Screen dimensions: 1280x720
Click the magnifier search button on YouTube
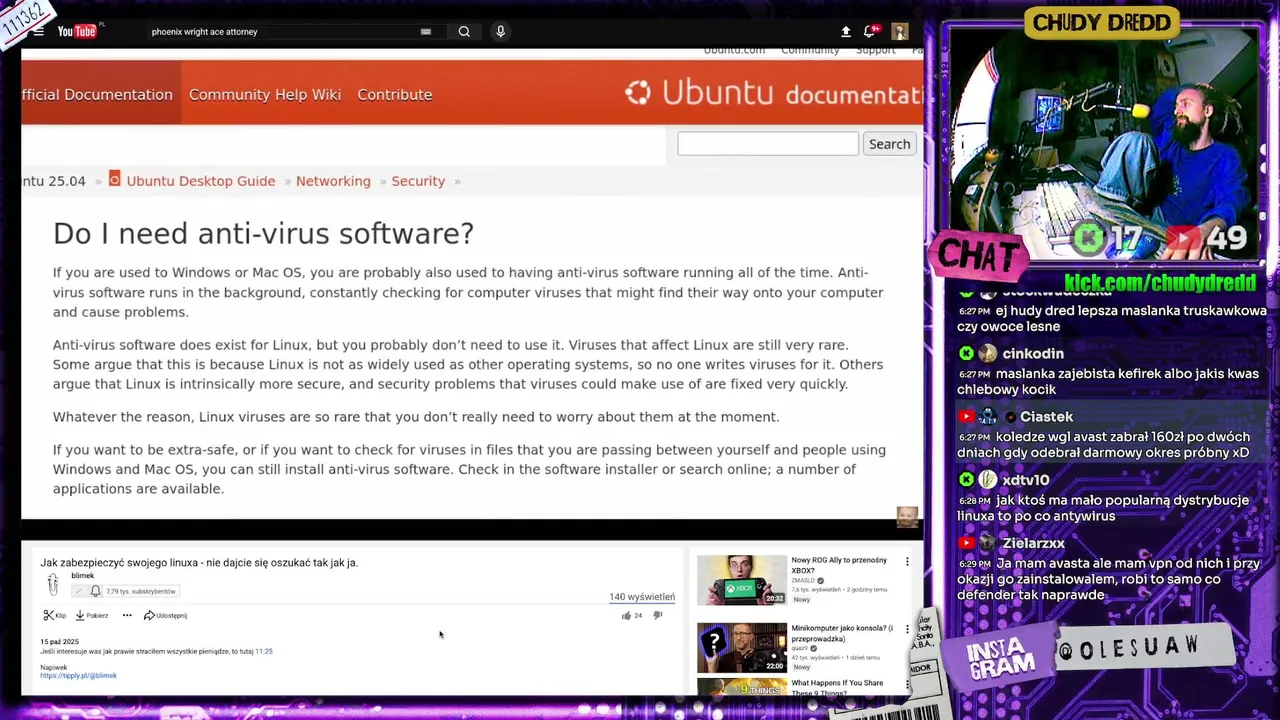point(464,32)
